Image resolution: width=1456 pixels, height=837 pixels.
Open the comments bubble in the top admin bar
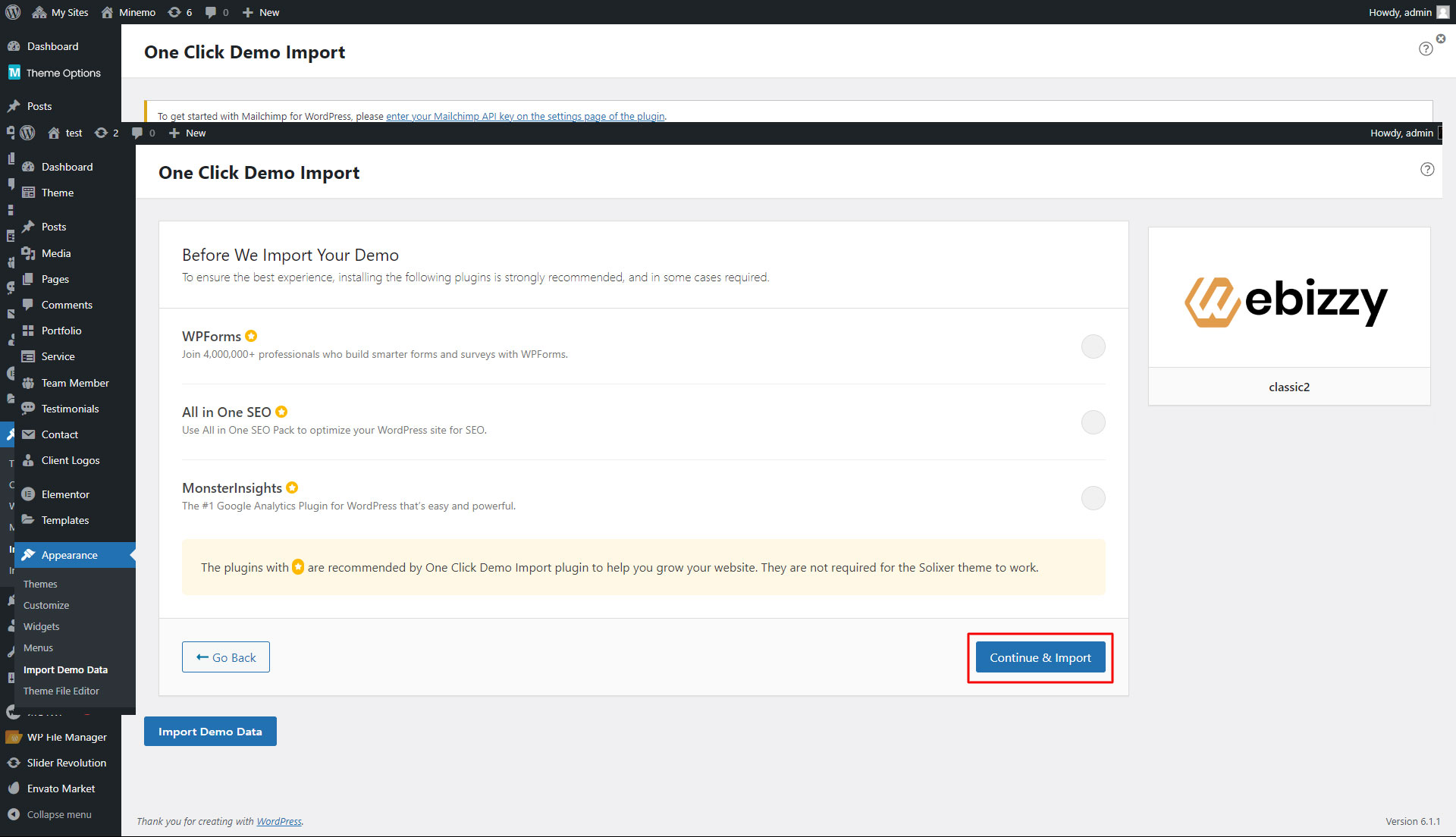tap(217, 12)
